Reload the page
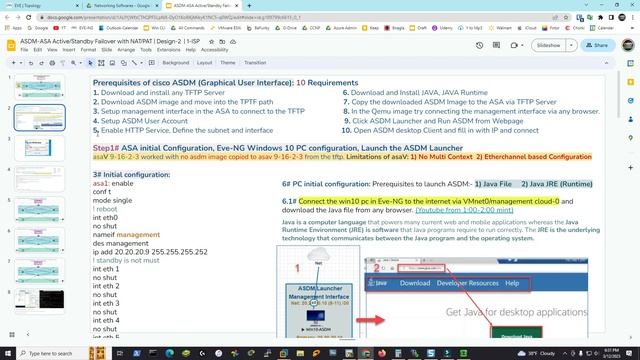This screenshot has width=640, height=360. (29, 18)
